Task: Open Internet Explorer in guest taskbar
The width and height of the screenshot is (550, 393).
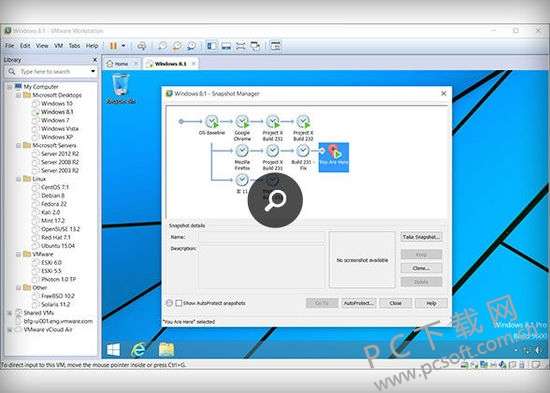Action: click(x=139, y=349)
